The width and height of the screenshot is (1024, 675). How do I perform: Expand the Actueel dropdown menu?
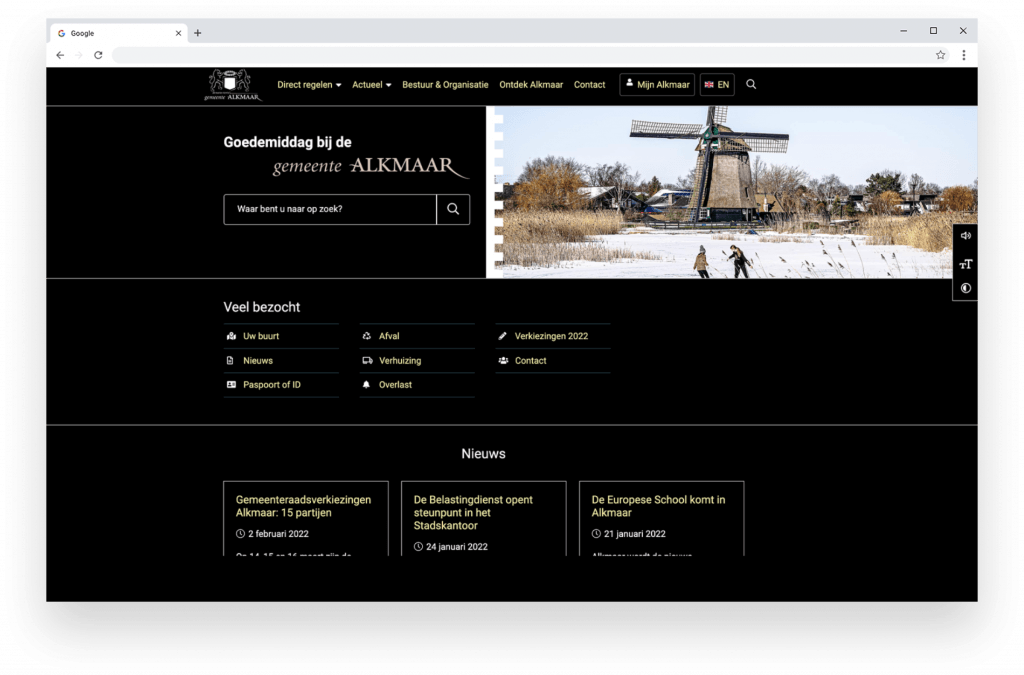[371, 85]
